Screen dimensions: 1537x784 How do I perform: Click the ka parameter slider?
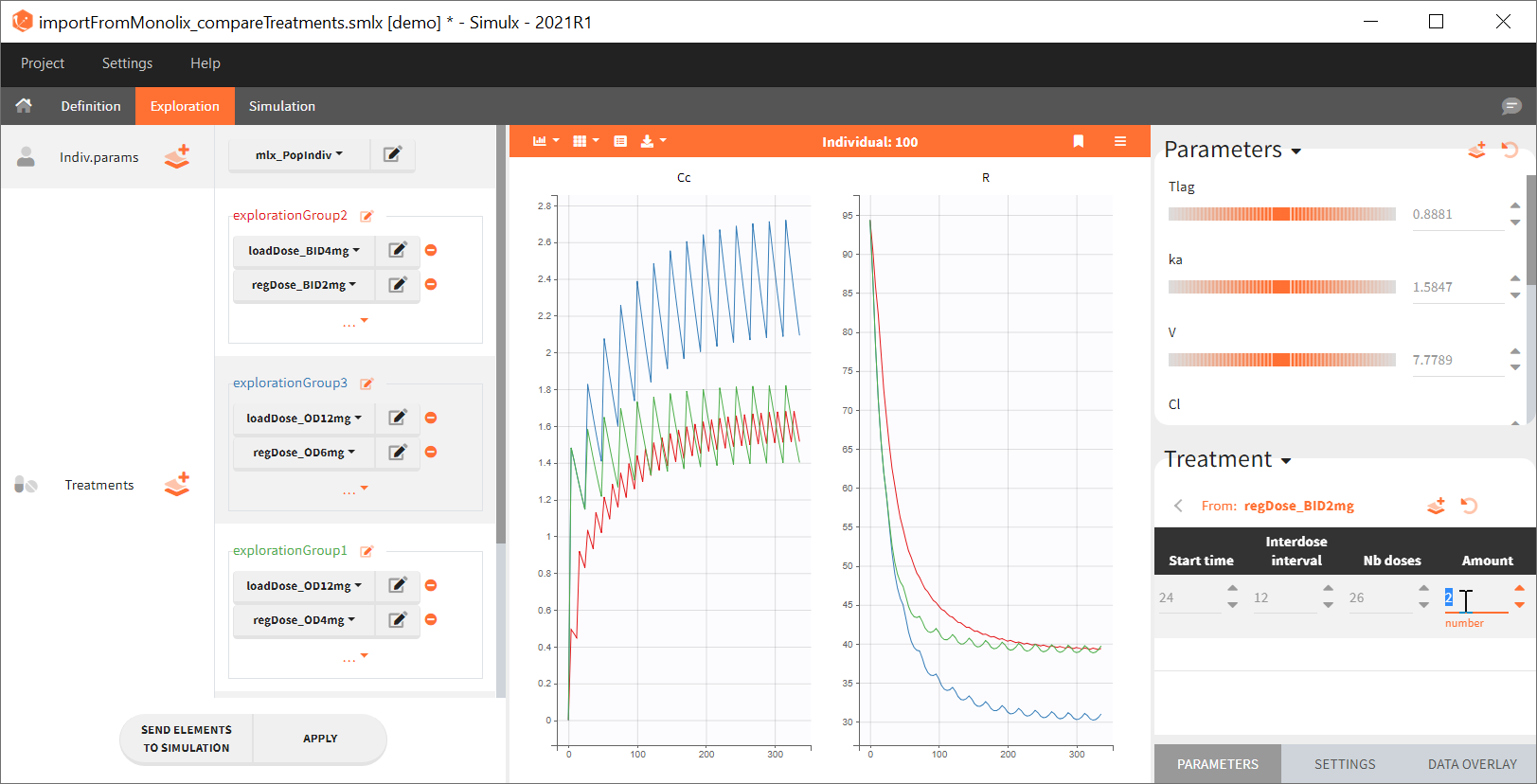pyautogui.click(x=1281, y=287)
